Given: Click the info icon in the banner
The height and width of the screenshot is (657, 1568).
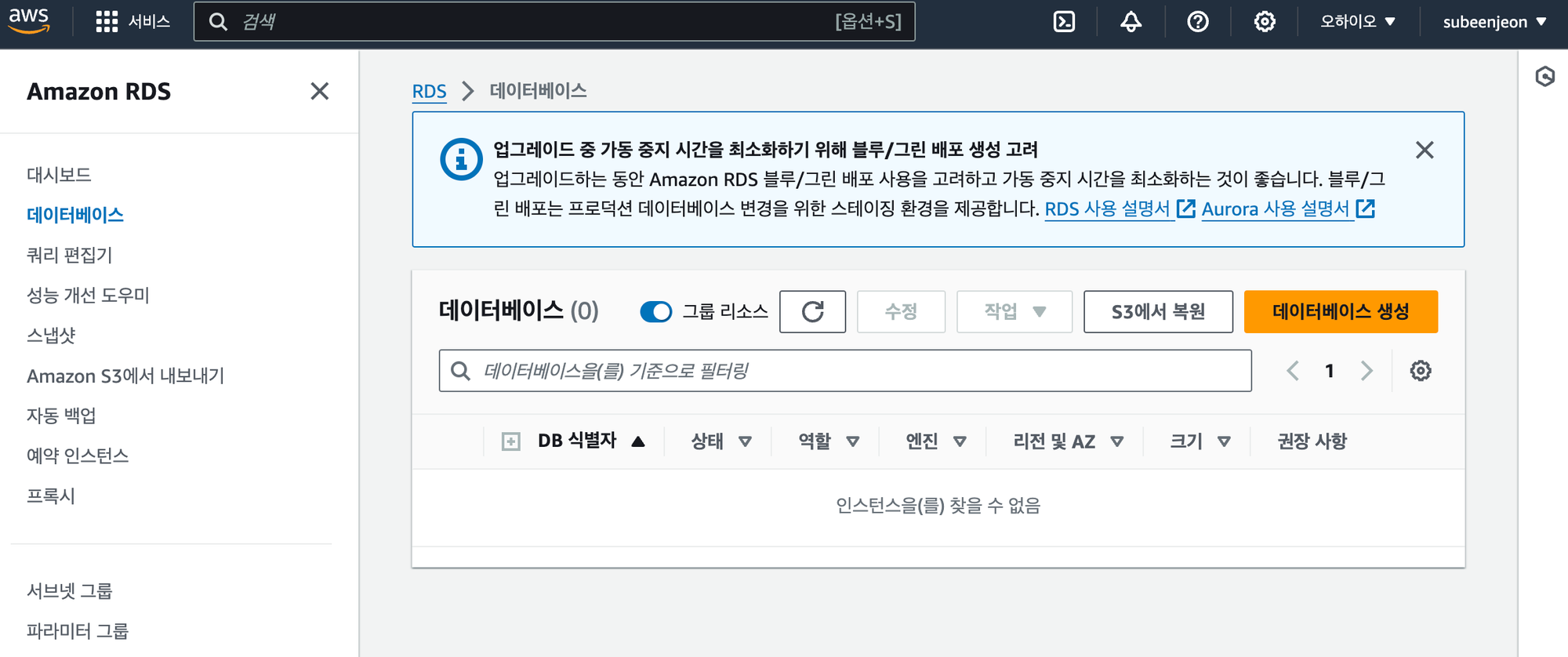Looking at the screenshot, I should 461,159.
